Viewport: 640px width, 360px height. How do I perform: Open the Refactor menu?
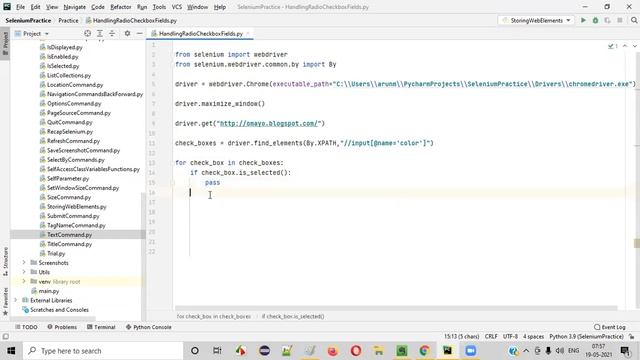(x=121, y=7)
